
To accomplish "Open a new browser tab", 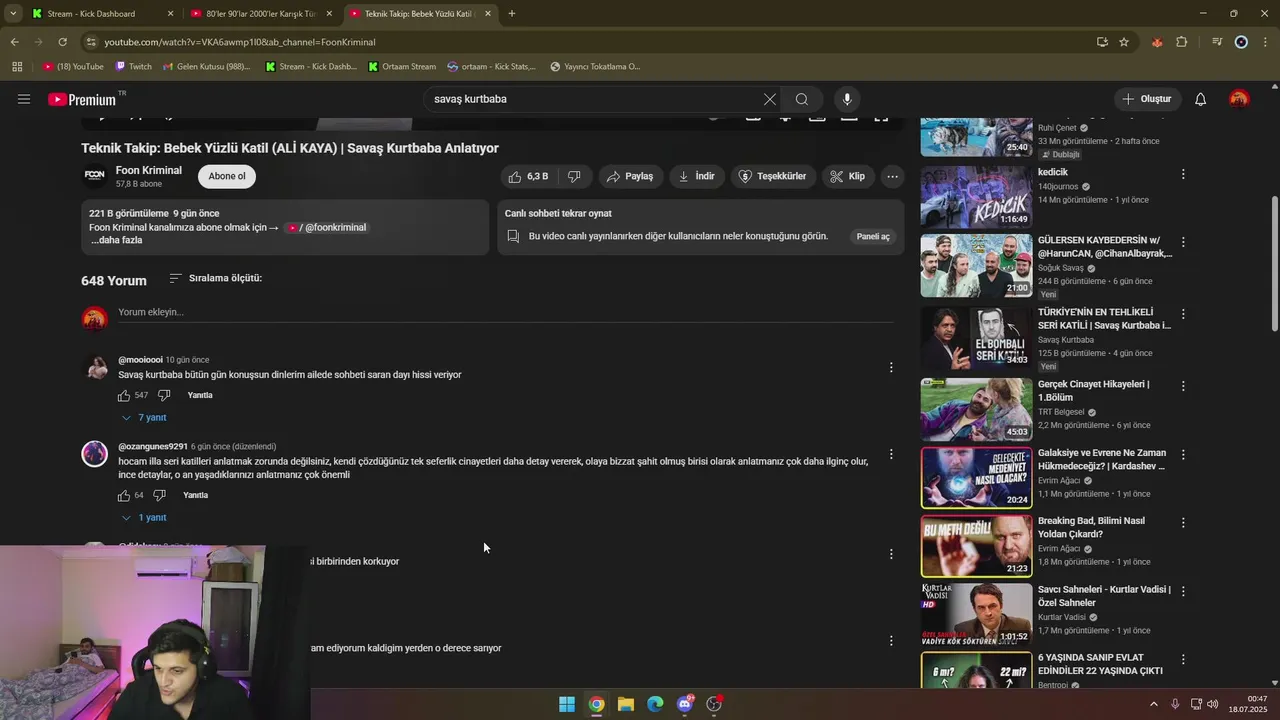I will (x=512, y=14).
